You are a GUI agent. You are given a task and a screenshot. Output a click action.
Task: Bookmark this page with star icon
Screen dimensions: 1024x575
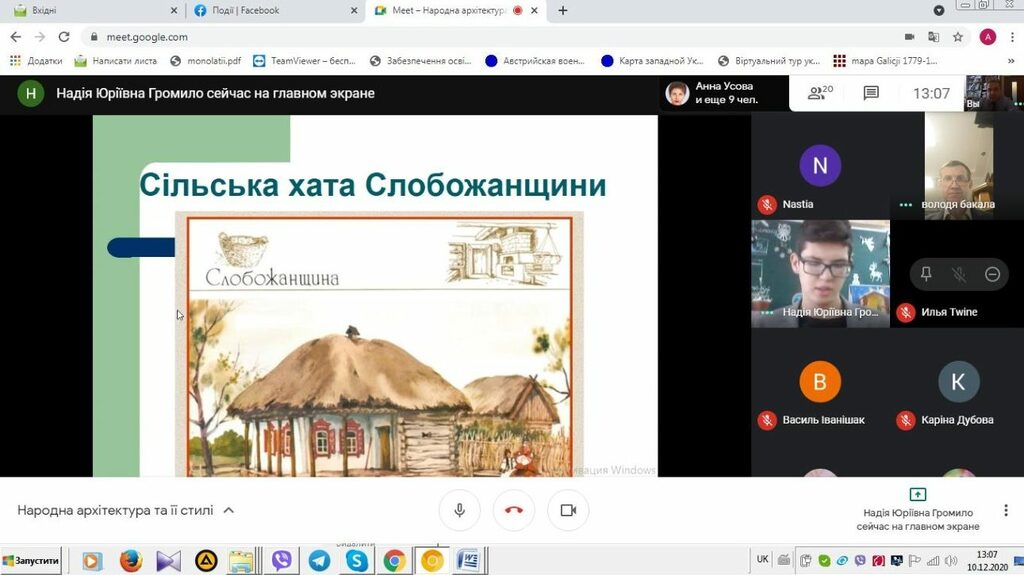point(958,37)
